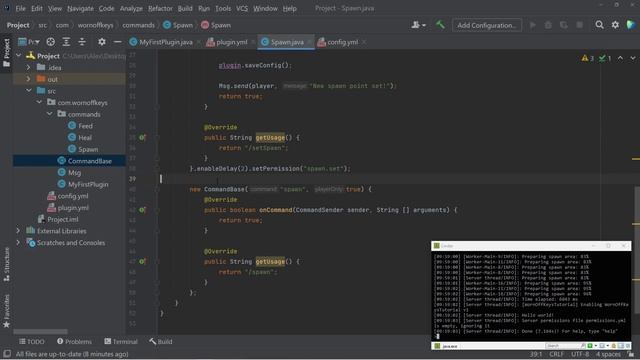Open the Terminal tool window
Image resolution: width=640 pixels, height=360 pixels.
[121, 341]
